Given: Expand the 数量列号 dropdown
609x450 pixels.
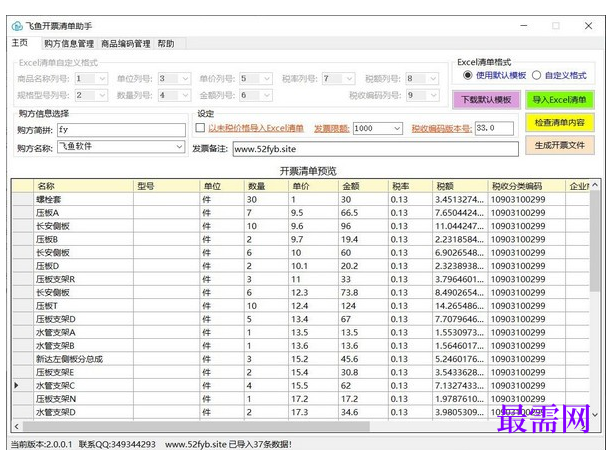Looking at the screenshot, I should [x=185, y=95].
